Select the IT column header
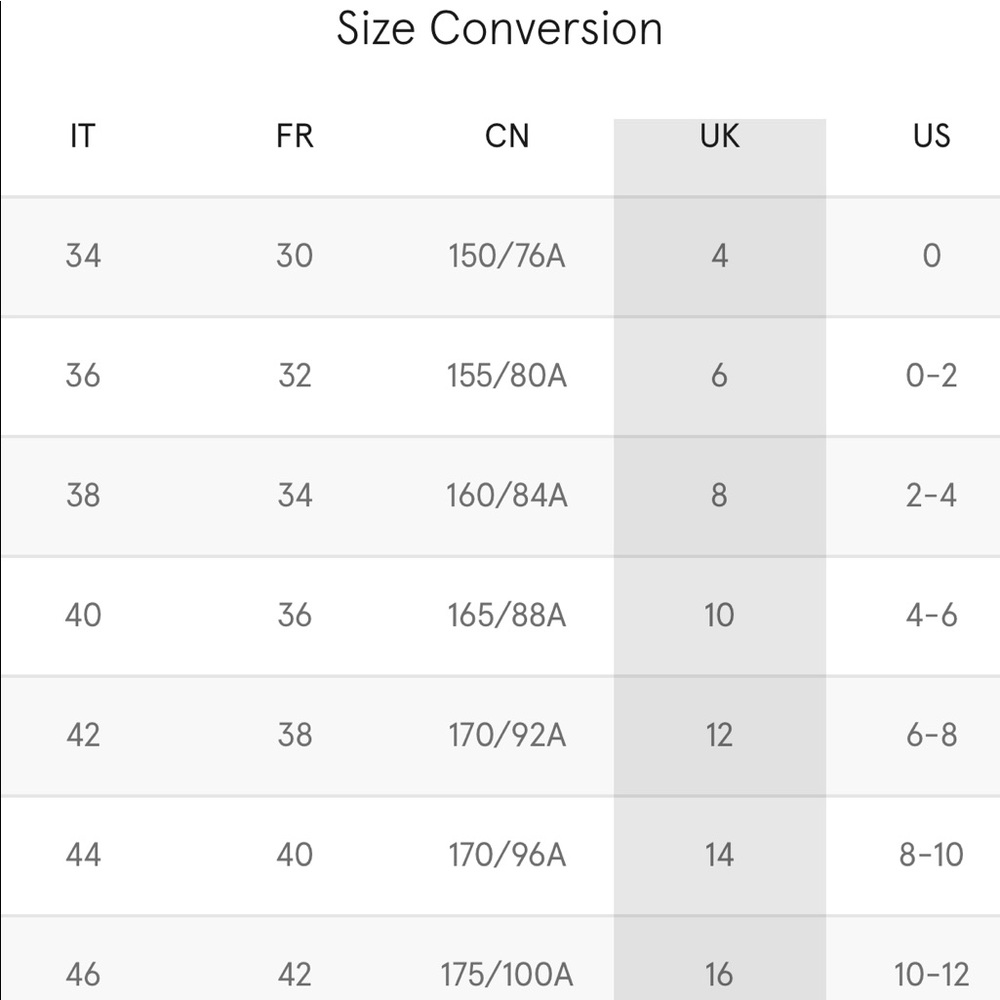Viewport: 1000px width, 1000px height. point(82,136)
